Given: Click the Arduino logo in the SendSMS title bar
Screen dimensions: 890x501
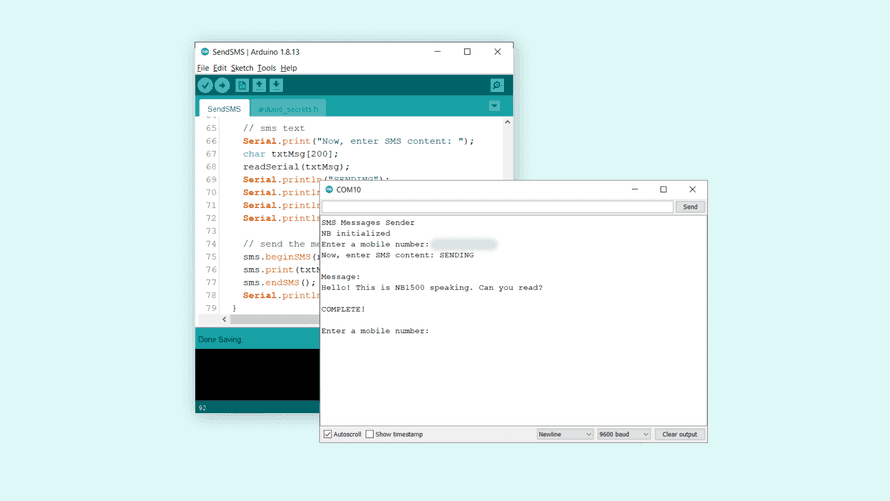Looking at the screenshot, I should coord(205,52).
